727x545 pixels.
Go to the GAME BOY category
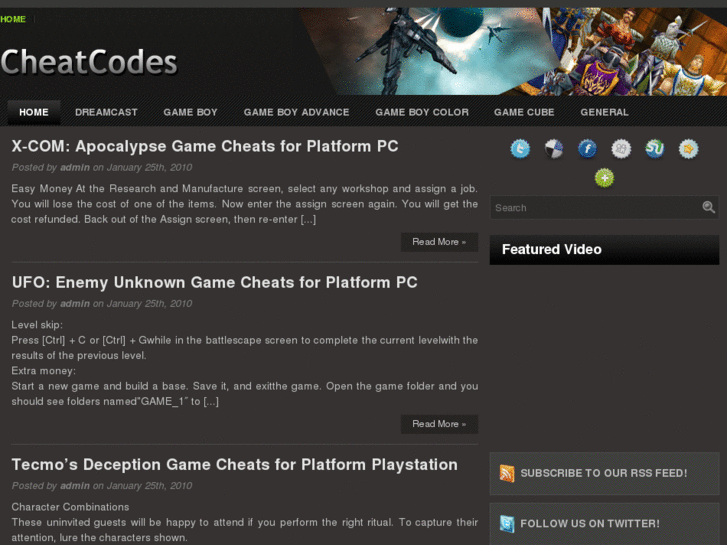(x=190, y=112)
